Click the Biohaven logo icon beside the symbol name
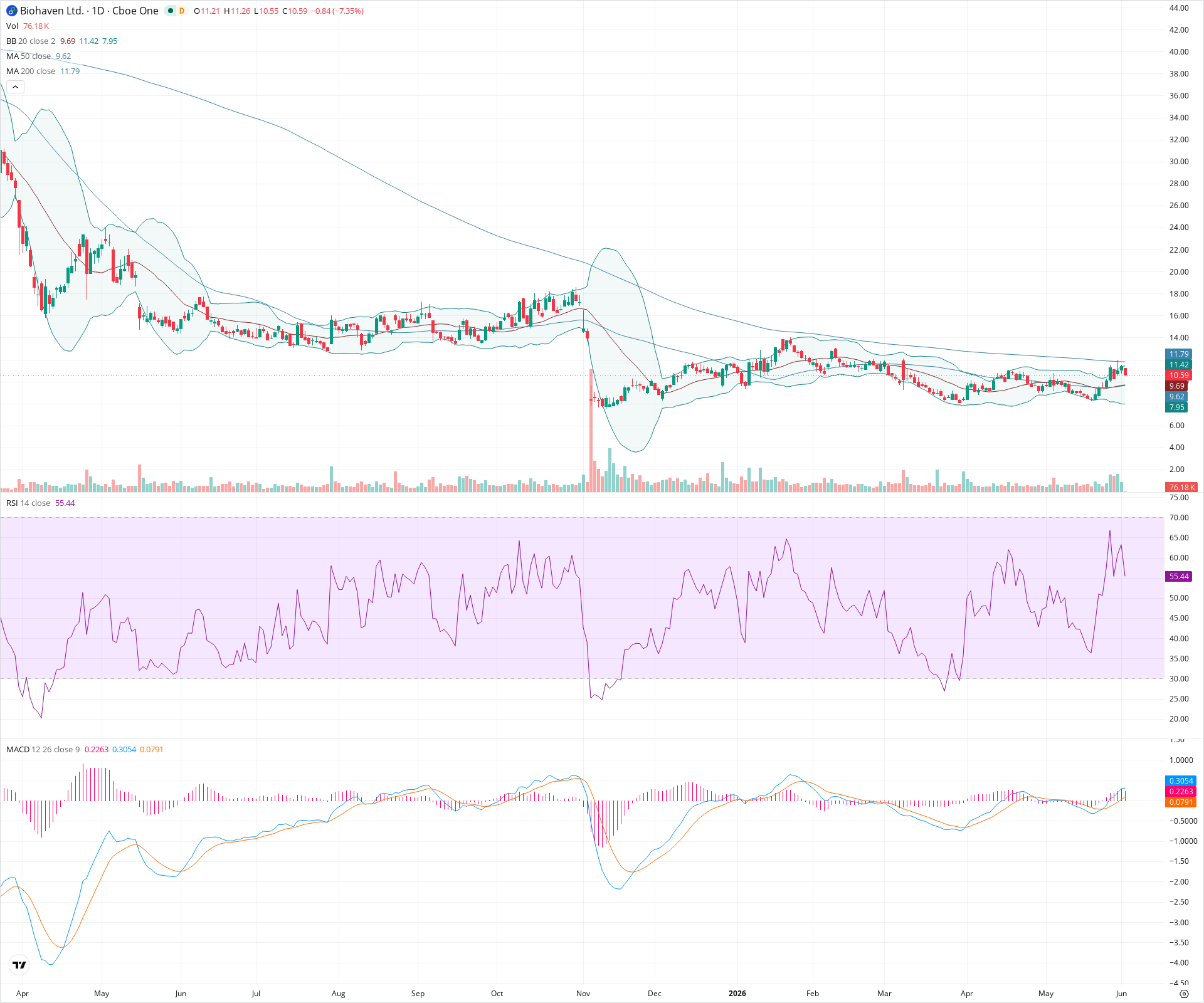 pyautogui.click(x=11, y=11)
